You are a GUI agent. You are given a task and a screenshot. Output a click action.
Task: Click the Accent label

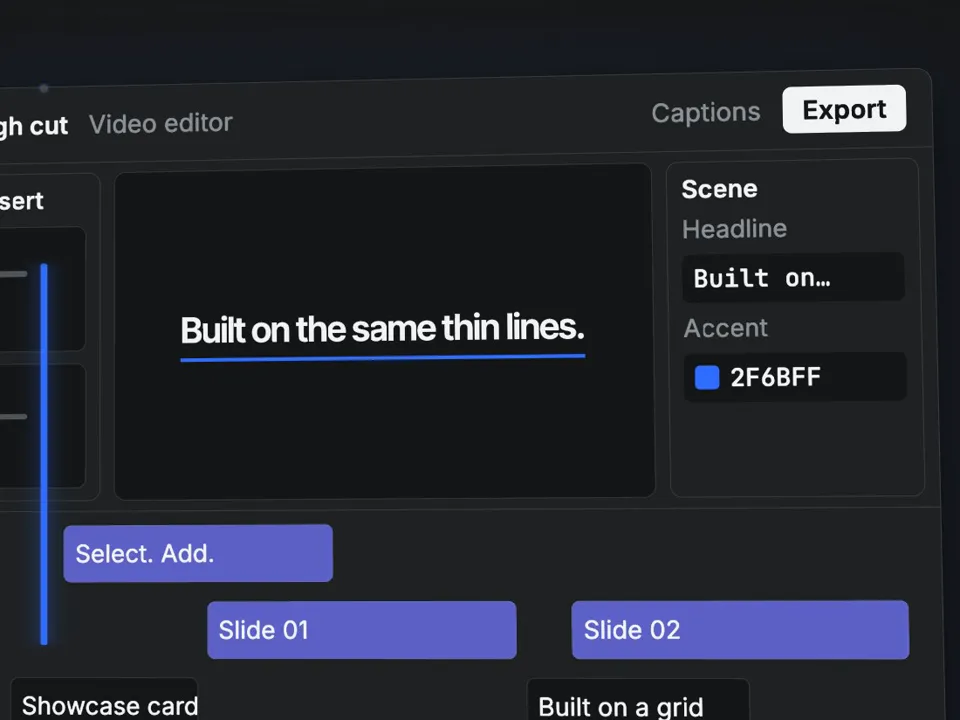pyautogui.click(x=726, y=328)
